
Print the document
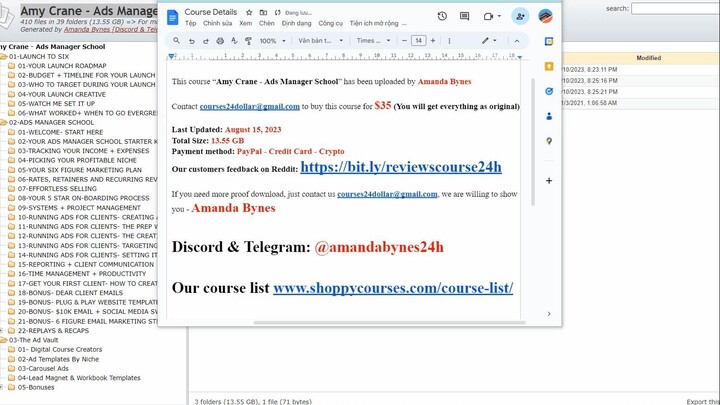tap(220, 41)
